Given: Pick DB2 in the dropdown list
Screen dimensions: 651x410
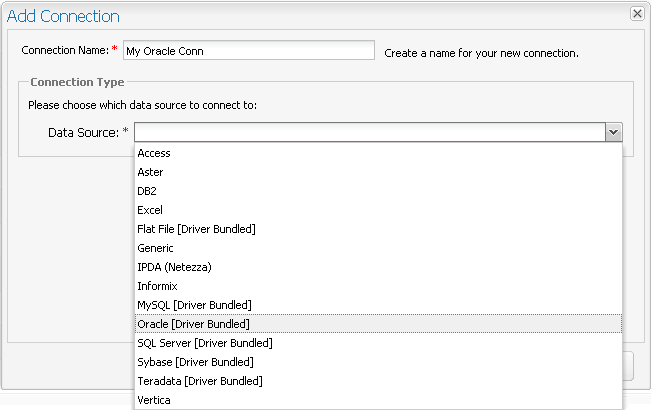Looking at the screenshot, I should (x=147, y=191).
